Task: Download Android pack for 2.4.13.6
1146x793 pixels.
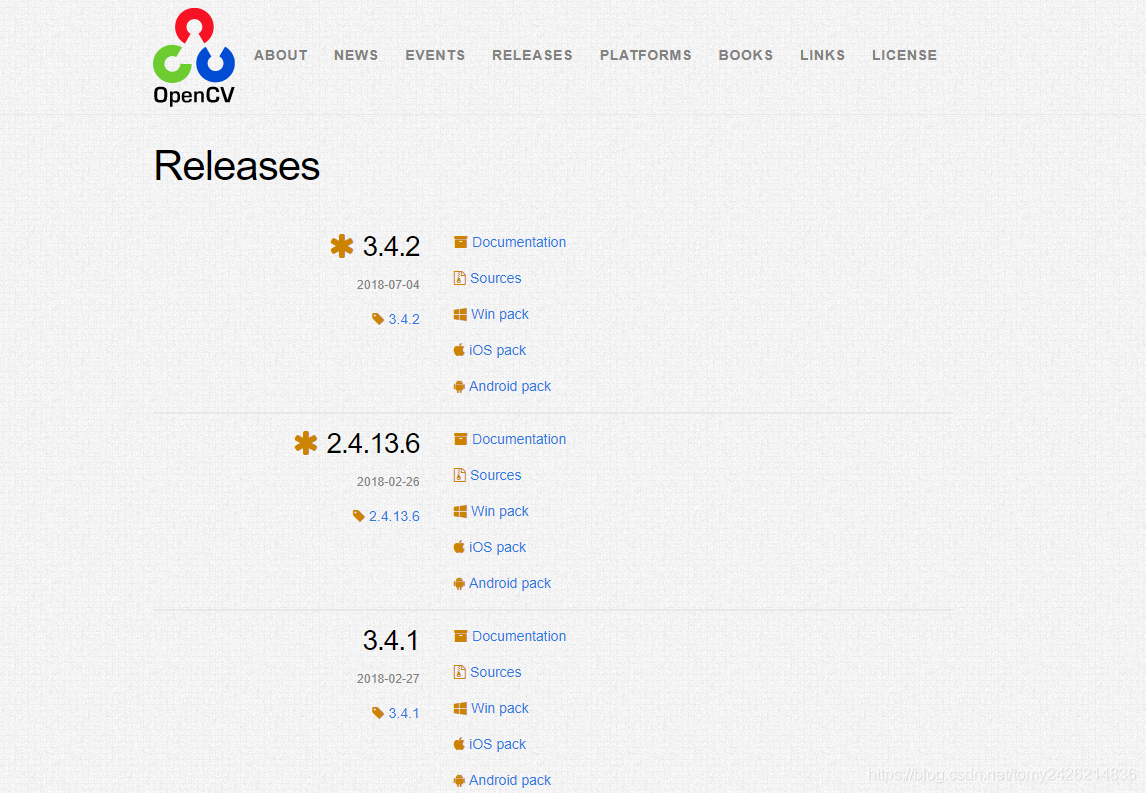Action: pyautogui.click(x=510, y=583)
